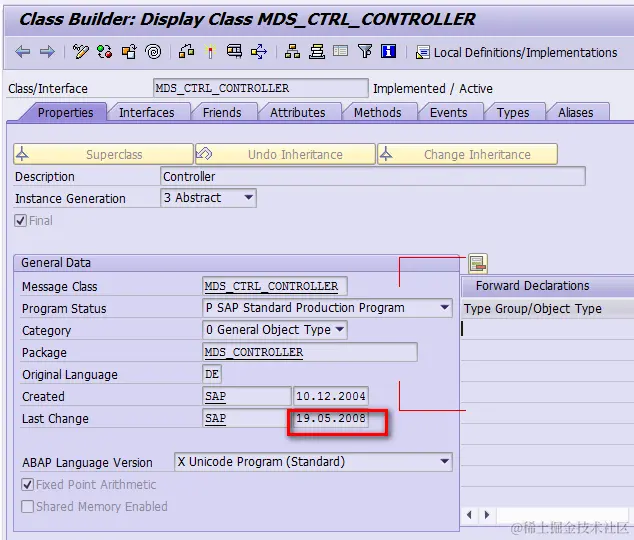The image size is (634, 540).
Task: Click the first empty Type Group row
Action: (547, 329)
